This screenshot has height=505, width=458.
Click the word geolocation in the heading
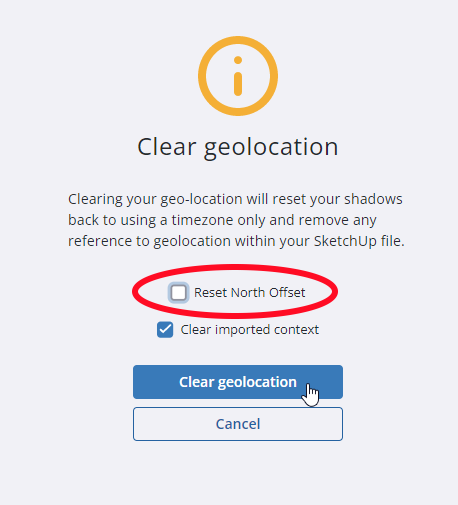271,148
